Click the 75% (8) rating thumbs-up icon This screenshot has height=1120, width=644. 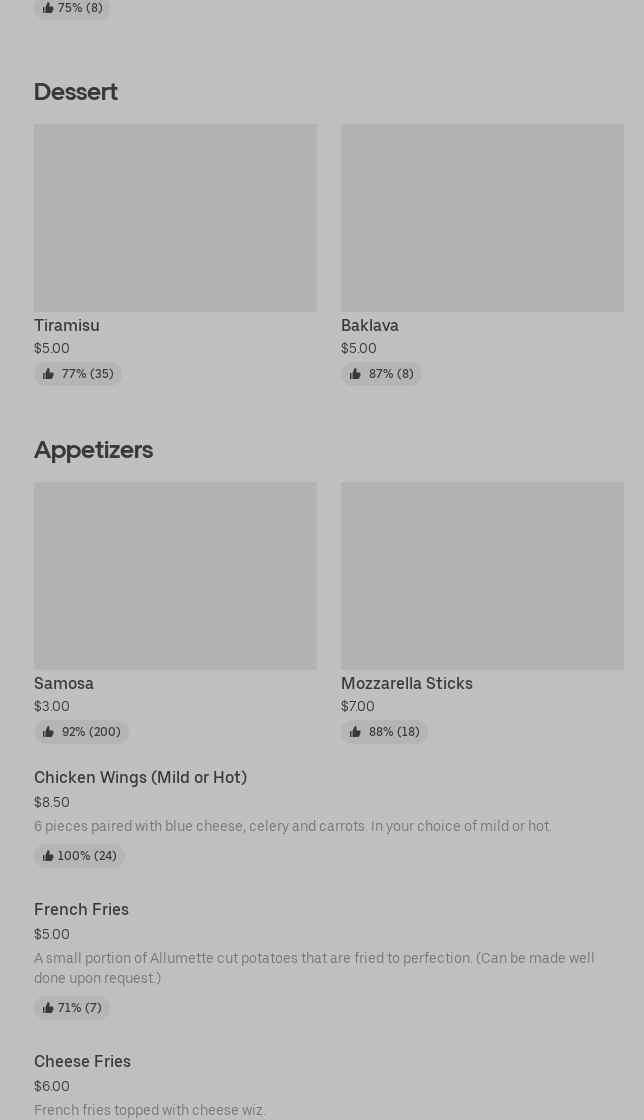48,8
